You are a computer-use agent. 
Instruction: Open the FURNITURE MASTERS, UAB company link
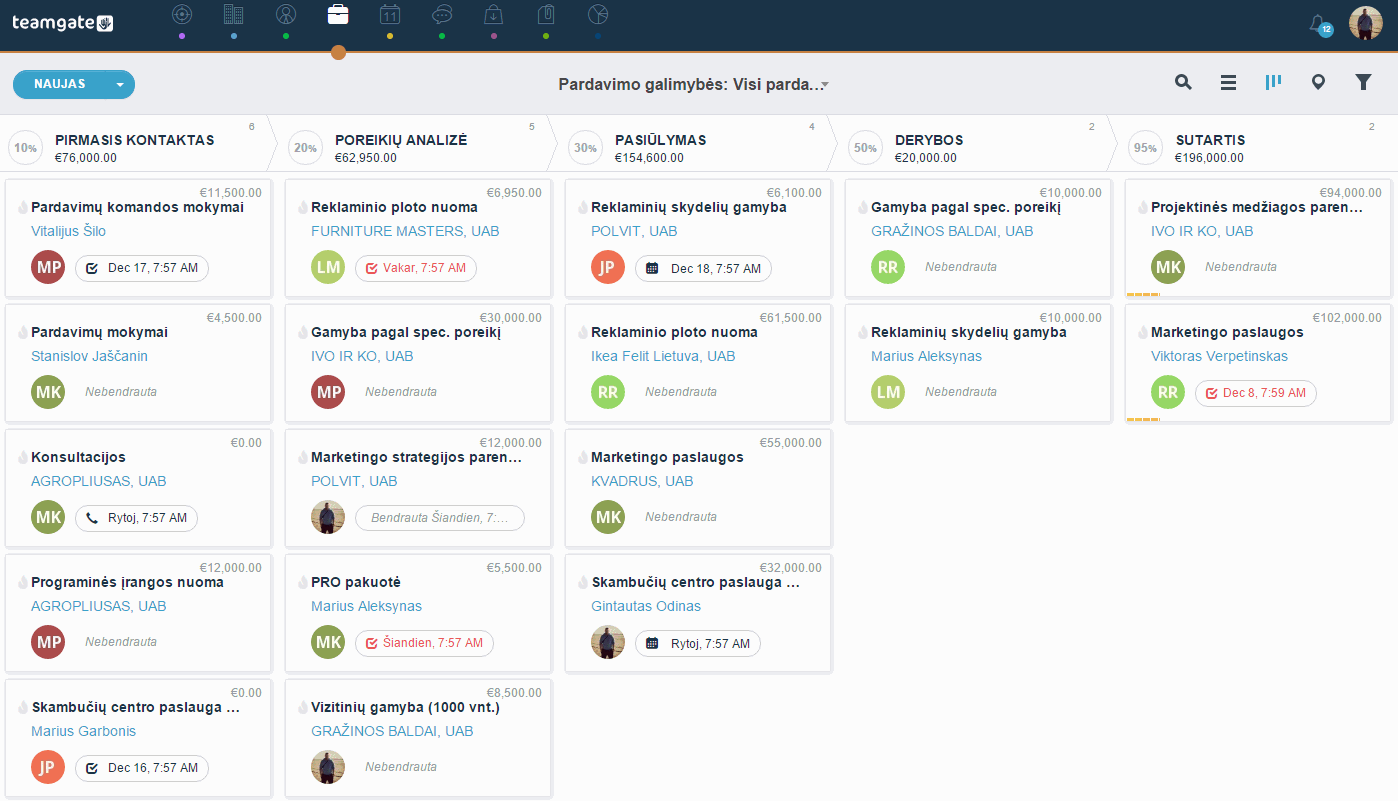(x=405, y=231)
